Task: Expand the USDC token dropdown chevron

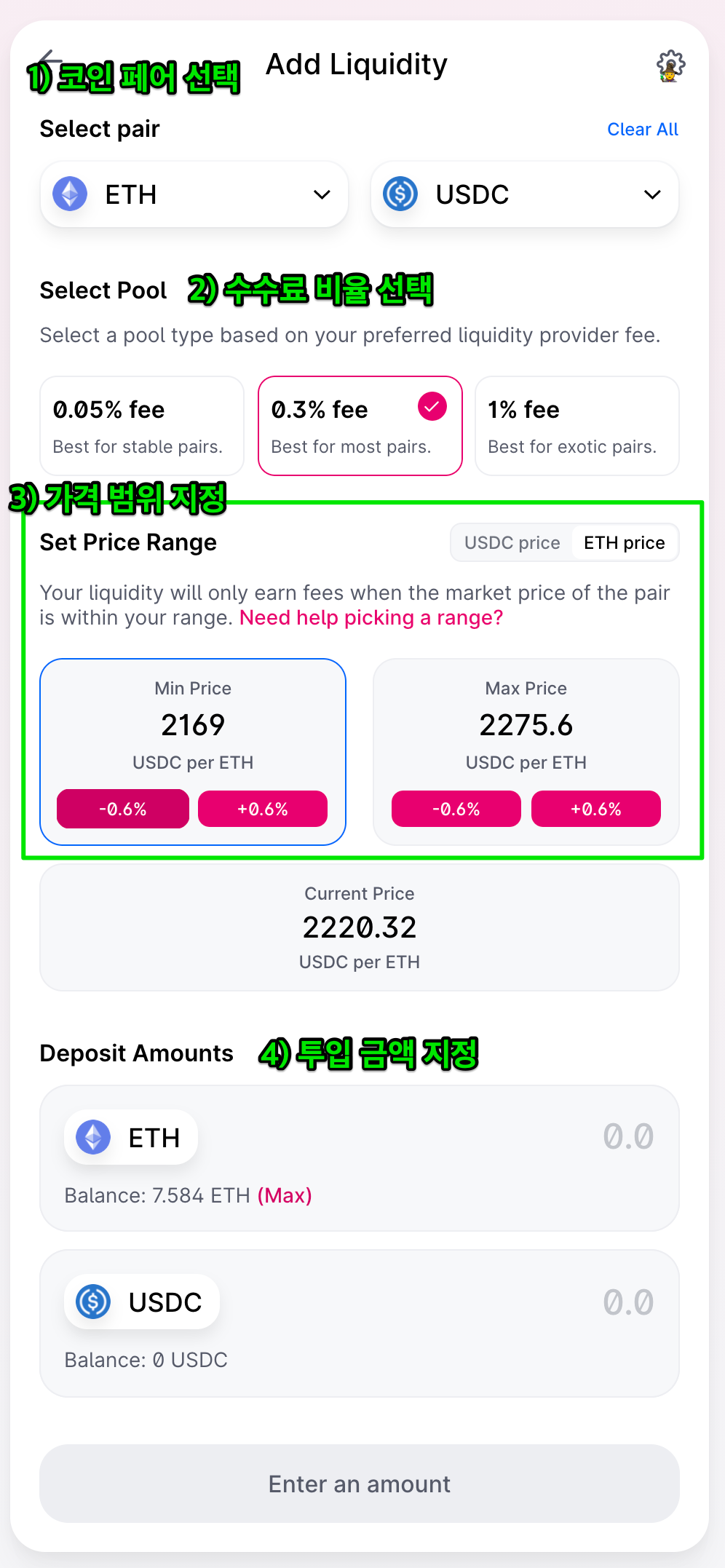Action: coord(652,194)
